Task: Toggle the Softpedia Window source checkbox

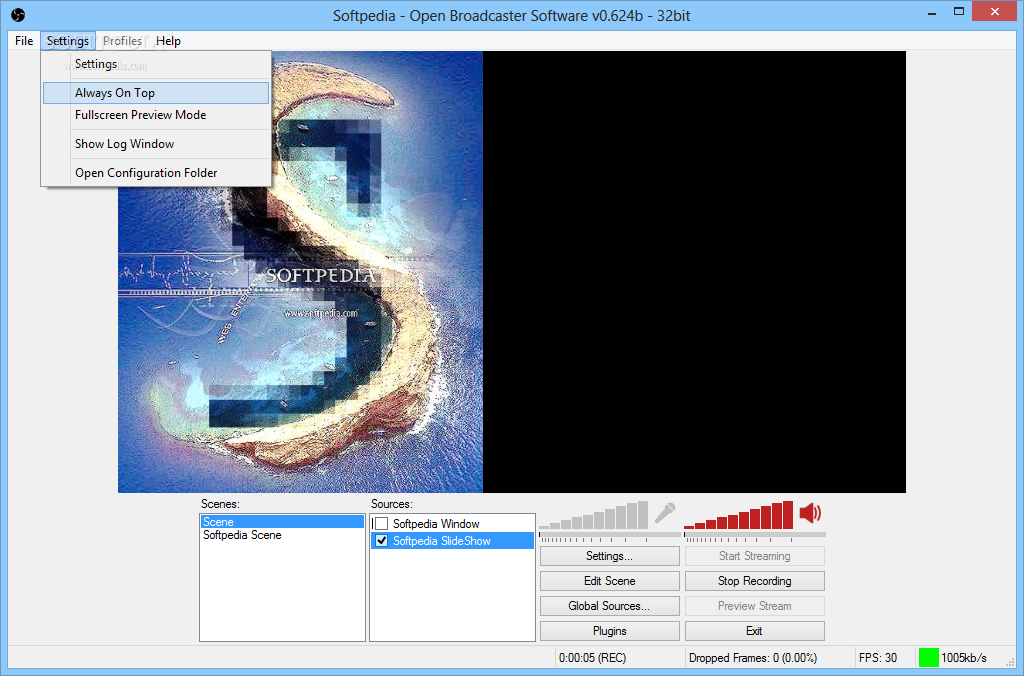Action: [x=381, y=524]
